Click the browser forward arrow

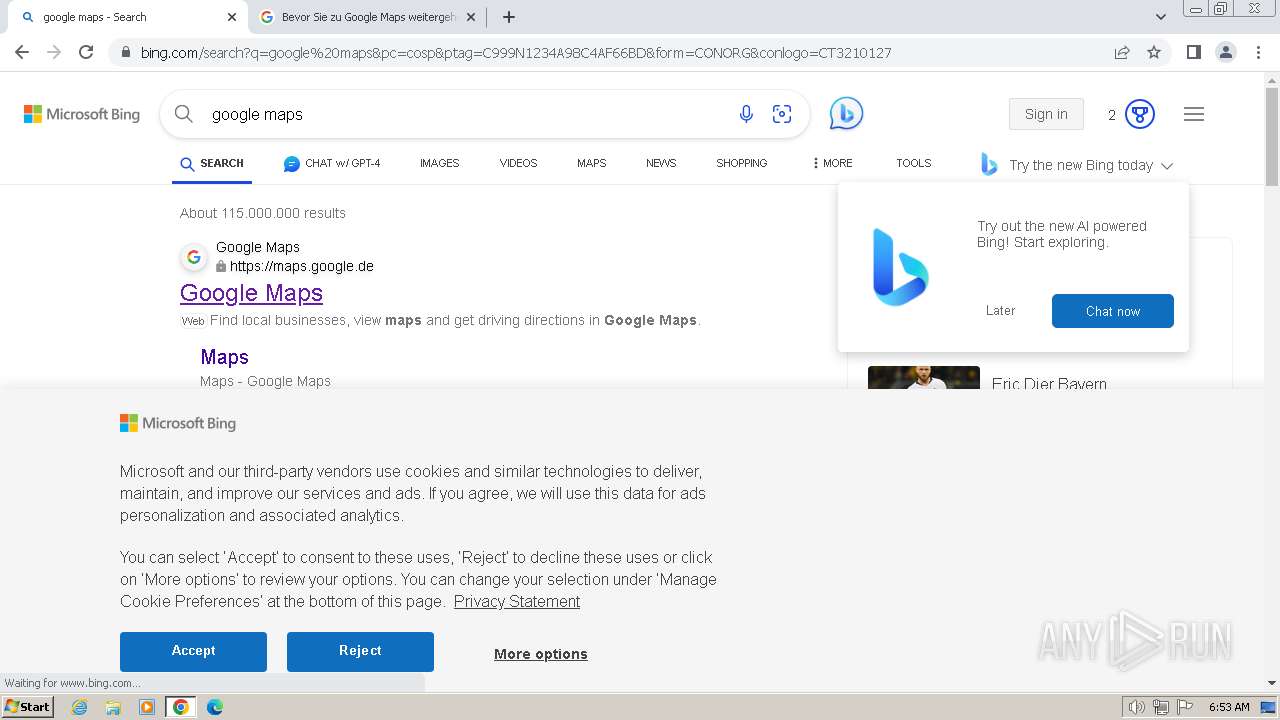point(54,52)
